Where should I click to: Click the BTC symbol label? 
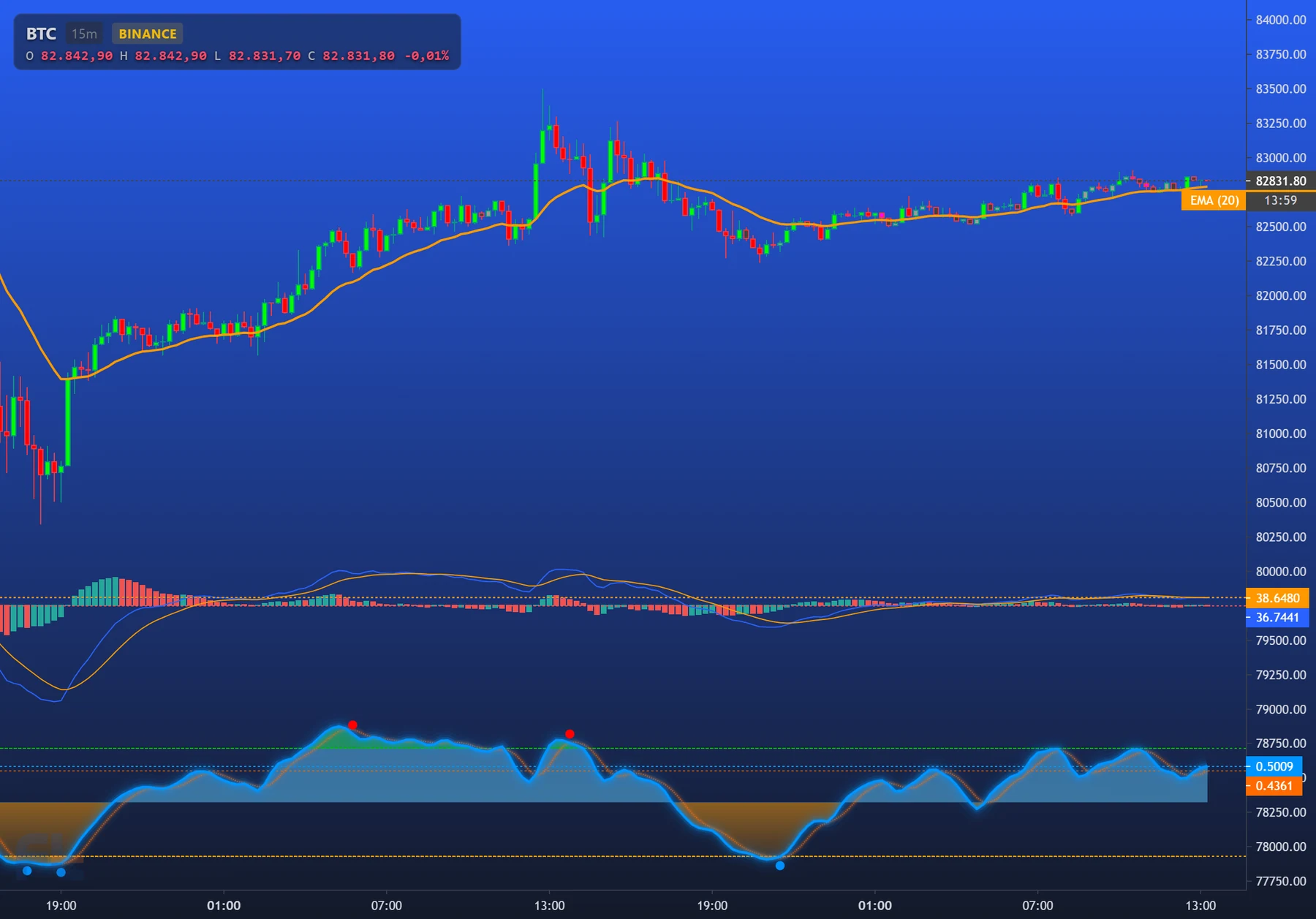tap(41, 34)
